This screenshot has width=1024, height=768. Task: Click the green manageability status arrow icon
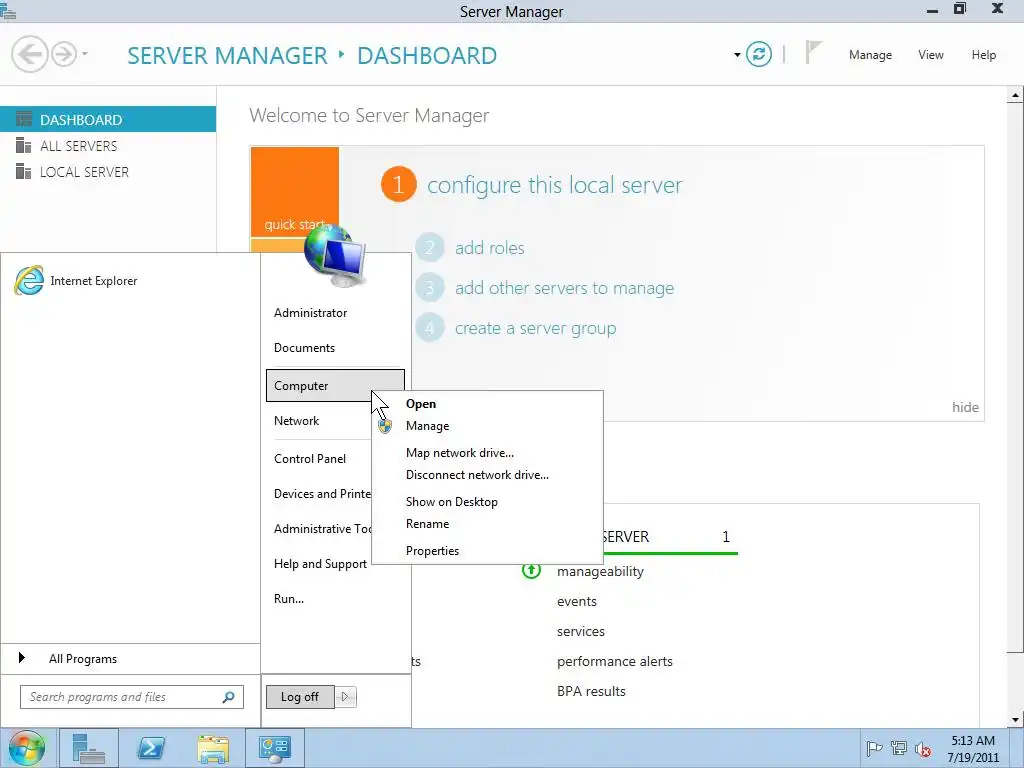[x=532, y=571]
